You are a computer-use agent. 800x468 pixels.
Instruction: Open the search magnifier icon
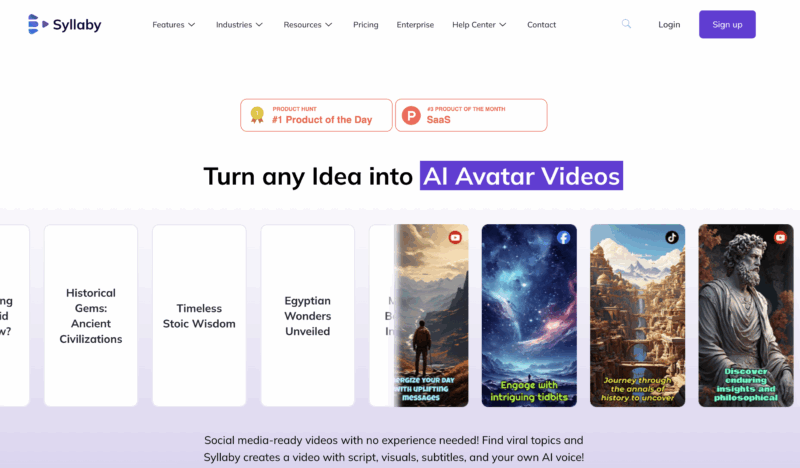coord(626,23)
